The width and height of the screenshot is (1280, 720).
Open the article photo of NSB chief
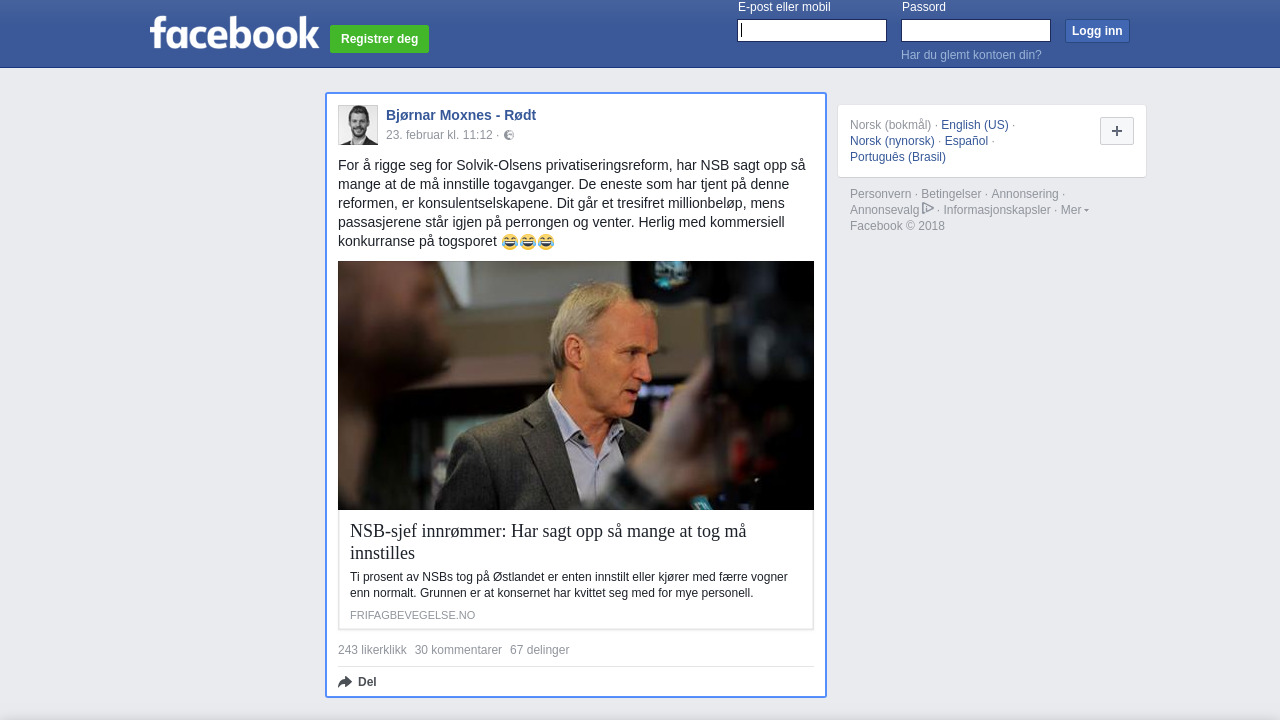(x=576, y=385)
